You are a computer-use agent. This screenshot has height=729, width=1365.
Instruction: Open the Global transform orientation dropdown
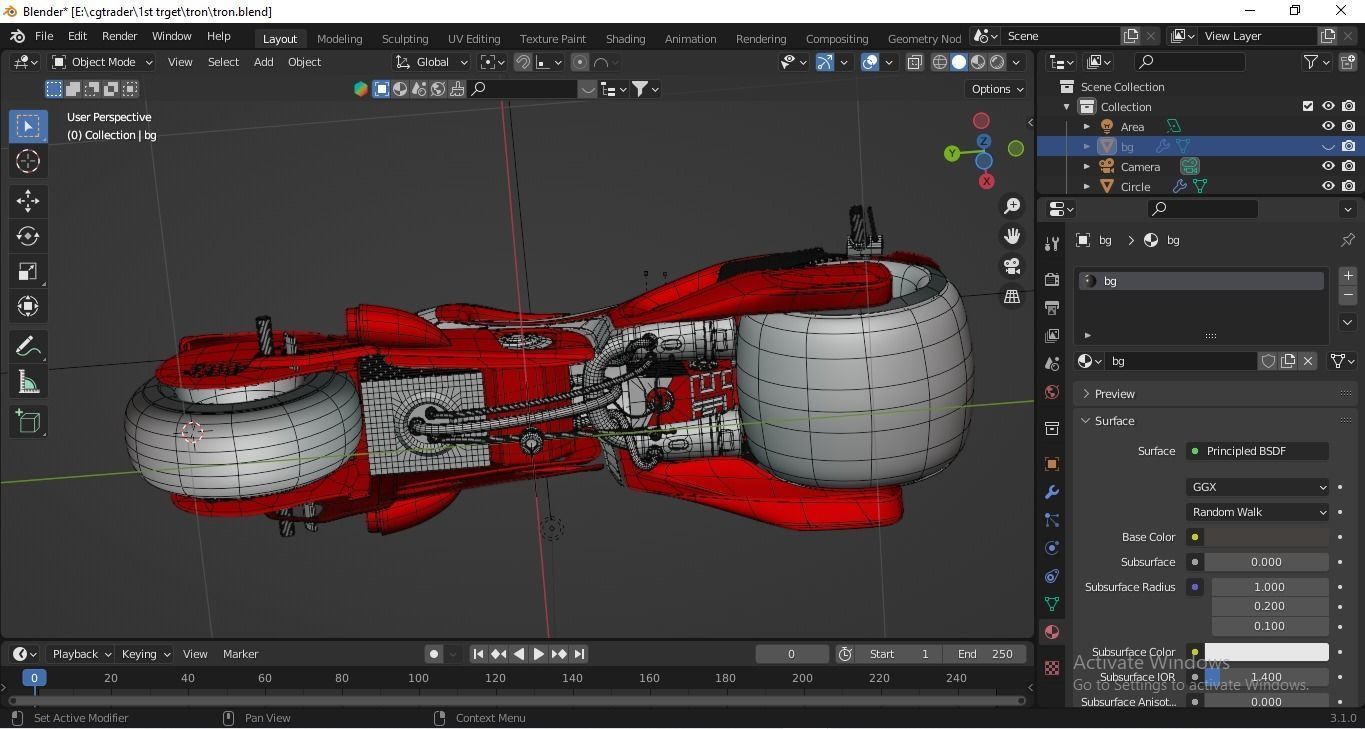[x=432, y=62]
